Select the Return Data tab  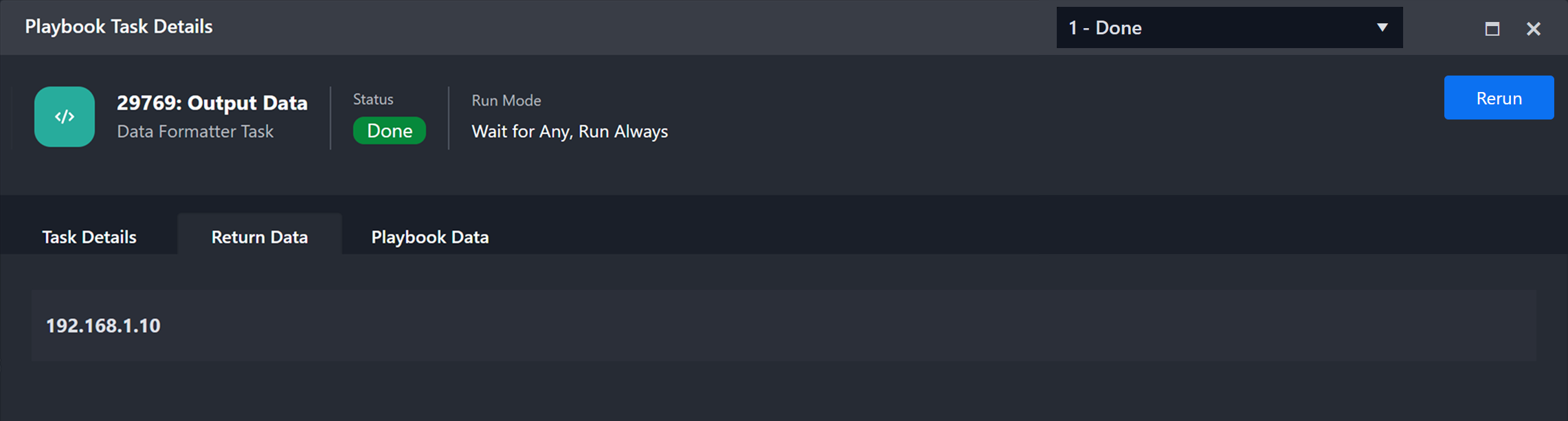[259, 236]
